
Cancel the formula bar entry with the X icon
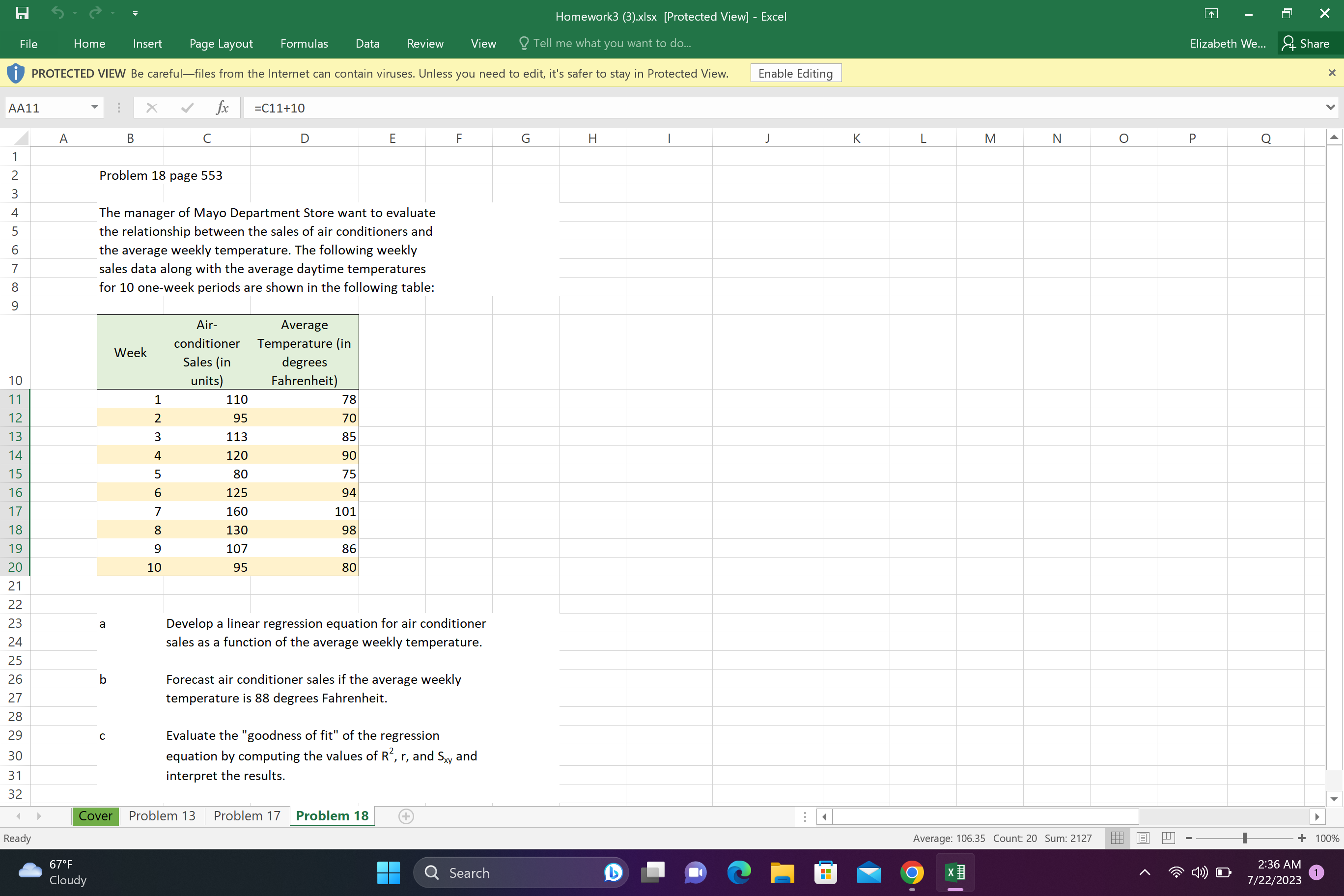coord(151,108)
